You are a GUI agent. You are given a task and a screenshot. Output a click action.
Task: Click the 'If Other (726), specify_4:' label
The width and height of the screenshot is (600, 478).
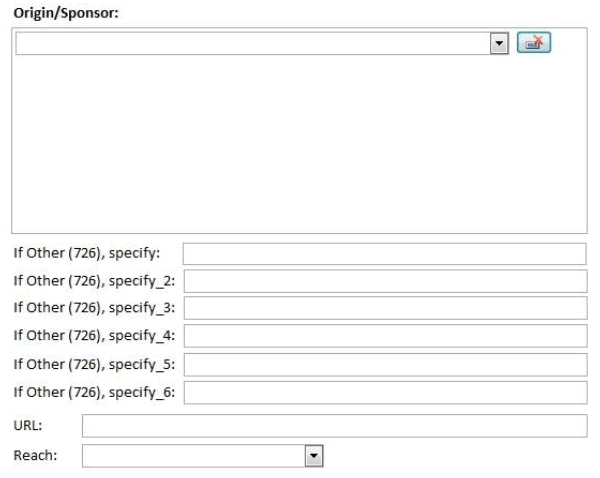94,336
